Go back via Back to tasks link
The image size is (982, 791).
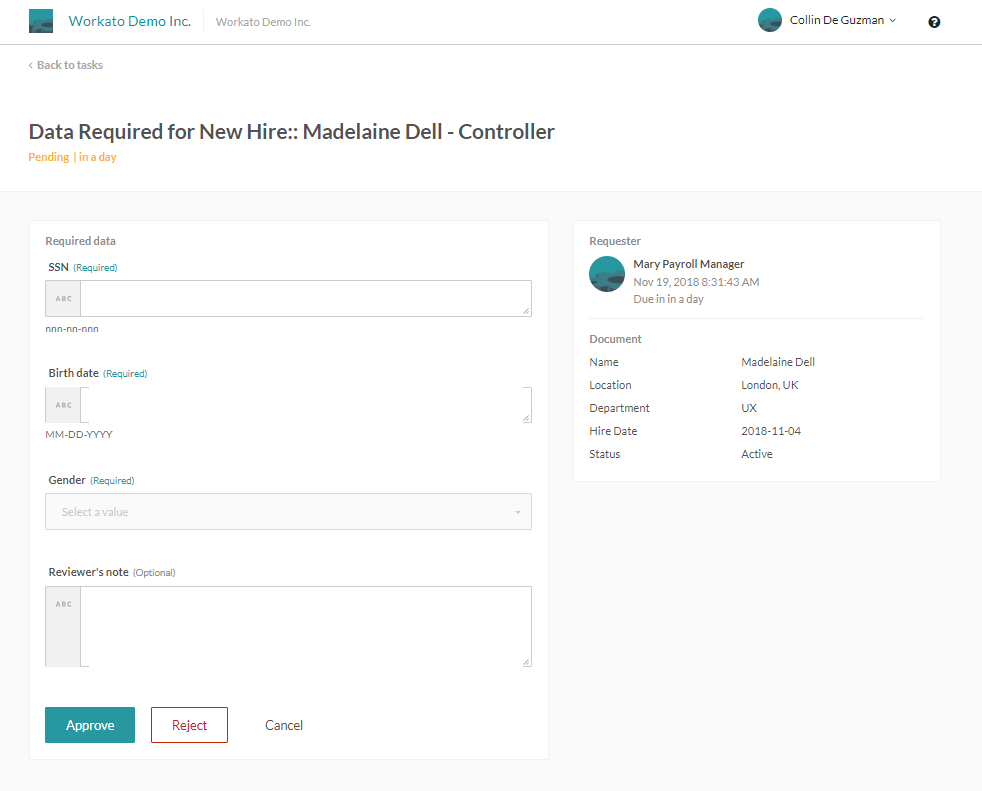[66, 65]
